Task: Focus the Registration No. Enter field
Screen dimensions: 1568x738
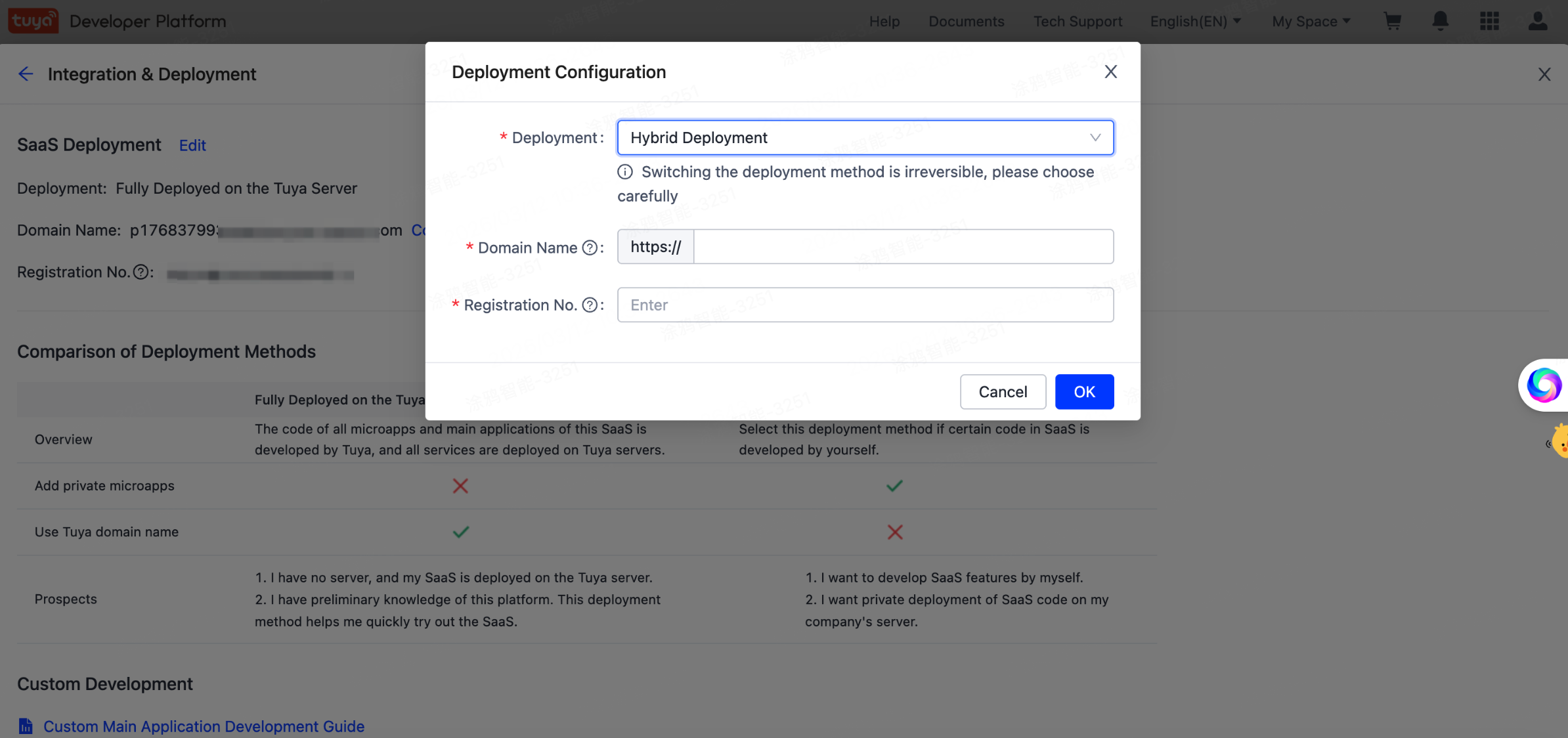Action: [865, 305]
